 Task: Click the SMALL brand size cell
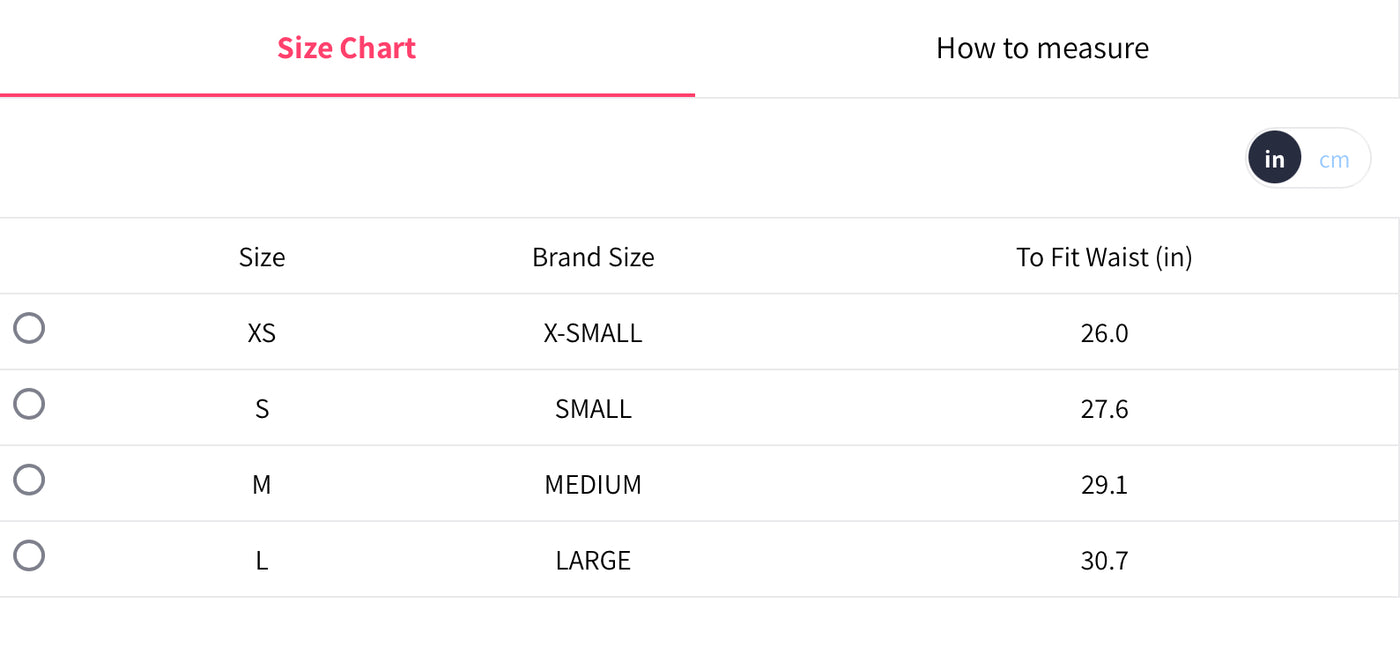593,409
